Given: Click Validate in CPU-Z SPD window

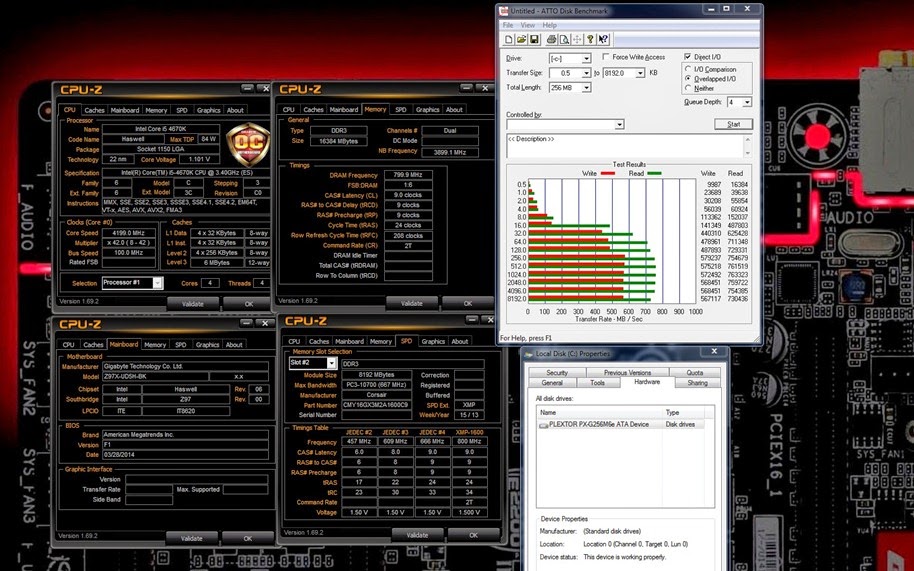Looking at the screenshot, I should [417, 535].
